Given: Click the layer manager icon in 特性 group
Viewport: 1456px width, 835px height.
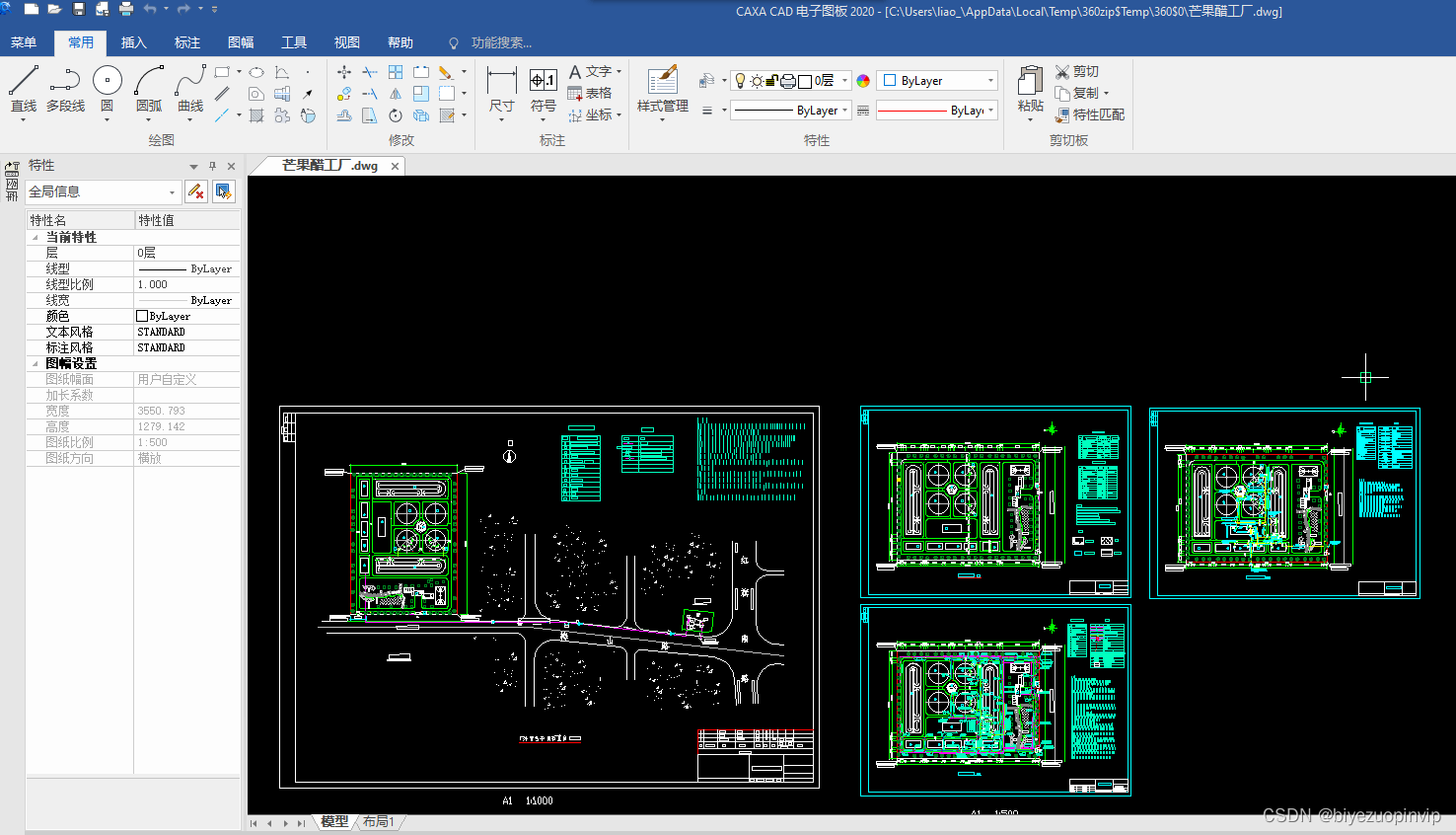Looking at the screenshot, I should coord(707,81).
